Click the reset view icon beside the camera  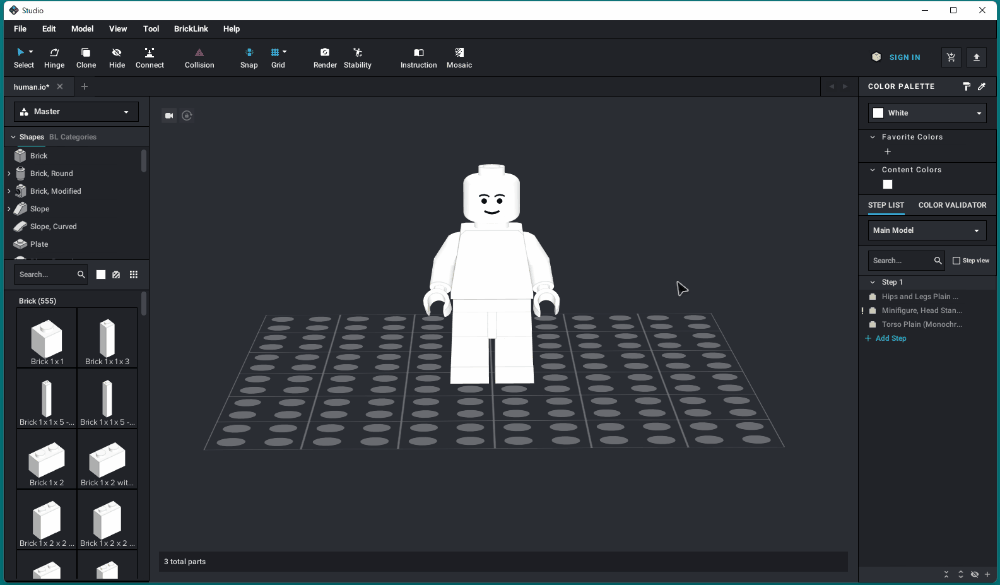pyautogui.click(x=187, y=115)
